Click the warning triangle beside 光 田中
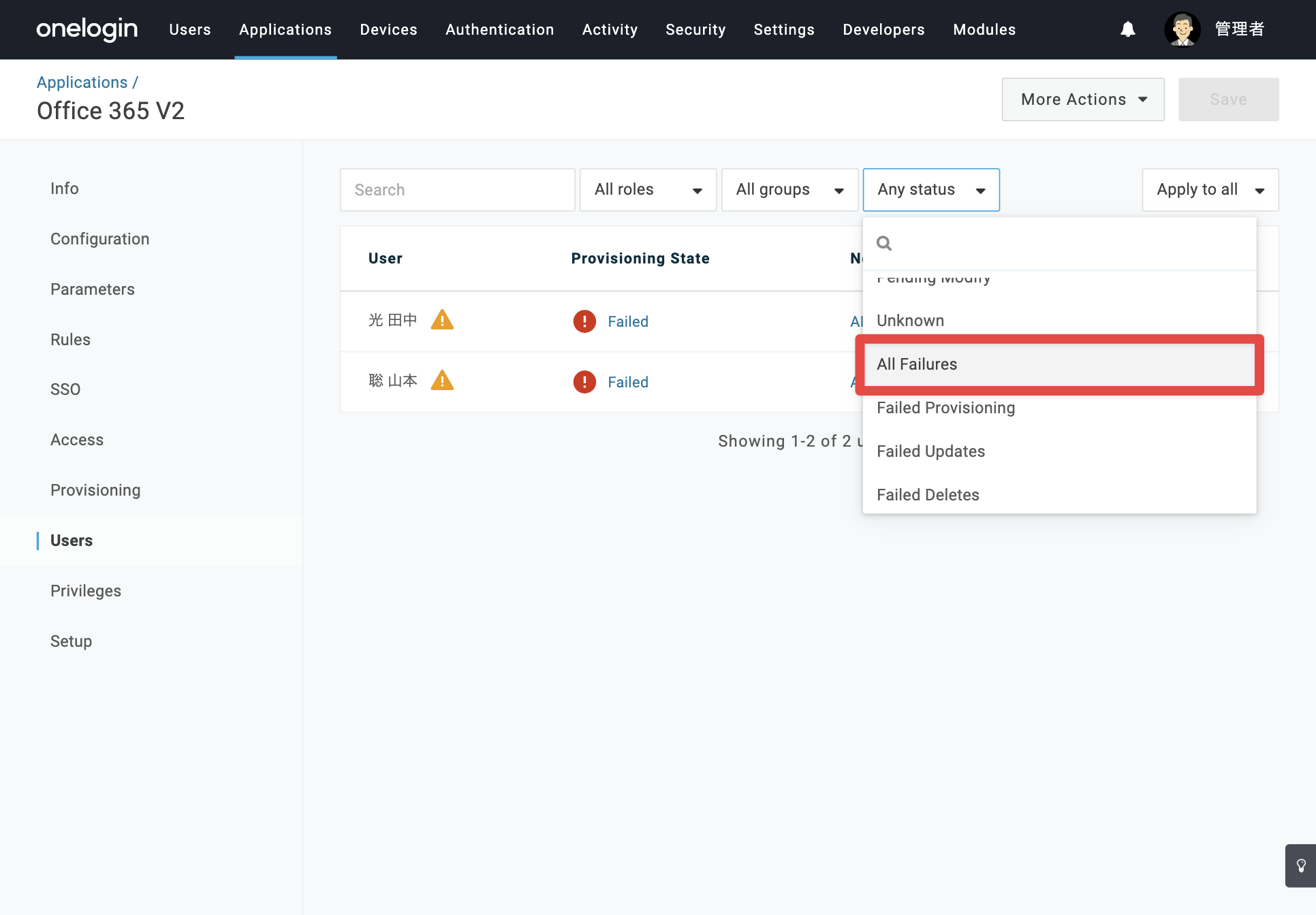Image resolution: width=1316 pixels, height=915 pixels. pyautogui.click(x=442, y=320)
